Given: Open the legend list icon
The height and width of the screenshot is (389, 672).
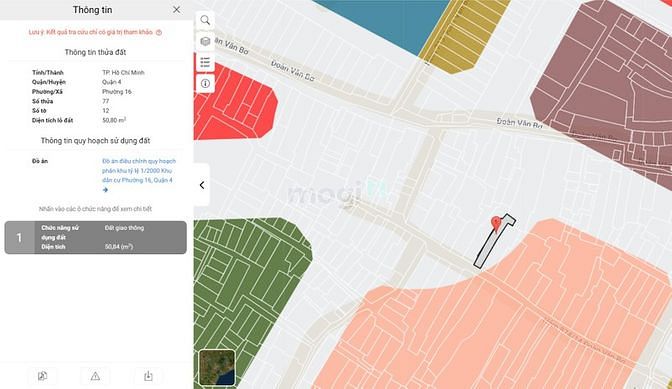Looking at the screenshot, I should (205, 62).
